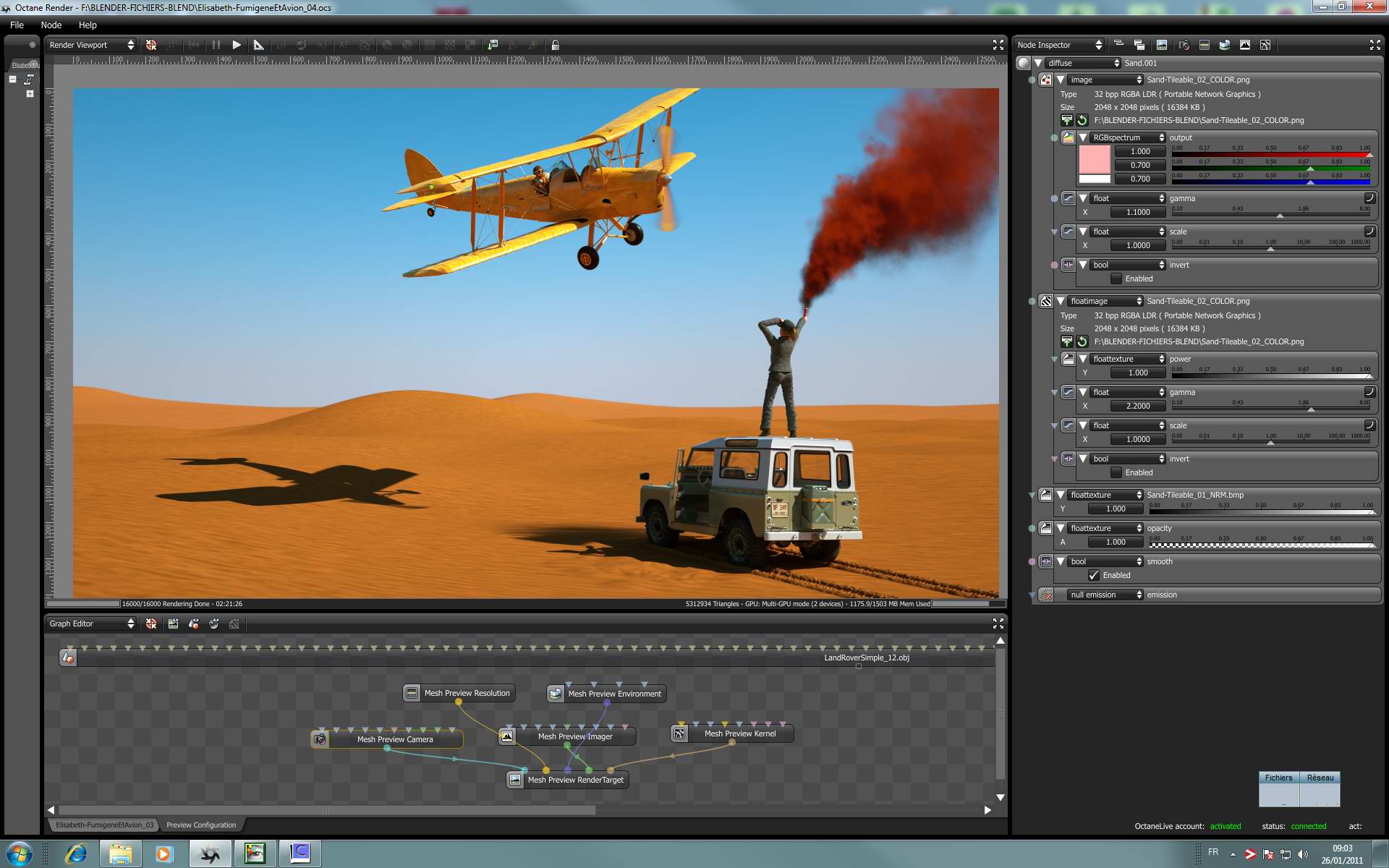Switch to the Preview Configuration tab
This screenshot has width=1389, height=868.
click(201, 825)
